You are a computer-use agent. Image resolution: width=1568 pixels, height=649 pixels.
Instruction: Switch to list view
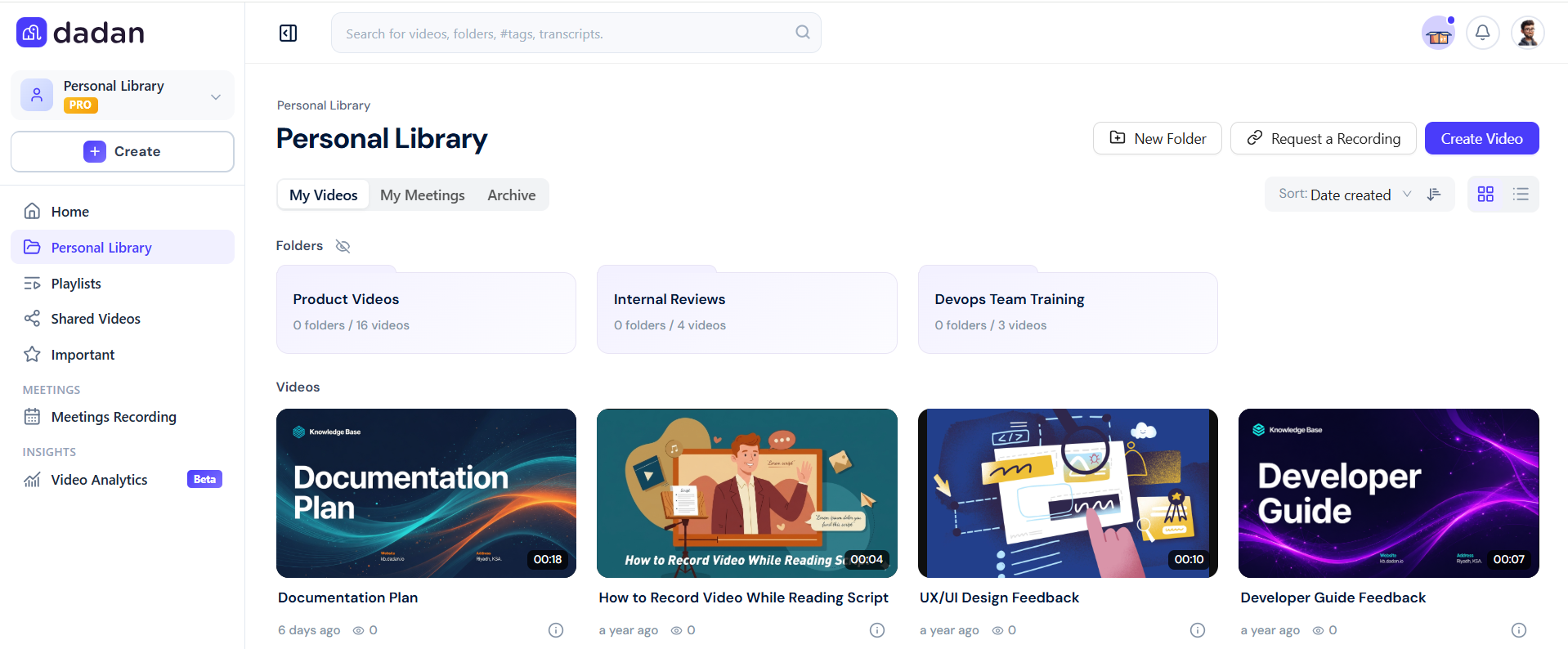pos(1521,194)
